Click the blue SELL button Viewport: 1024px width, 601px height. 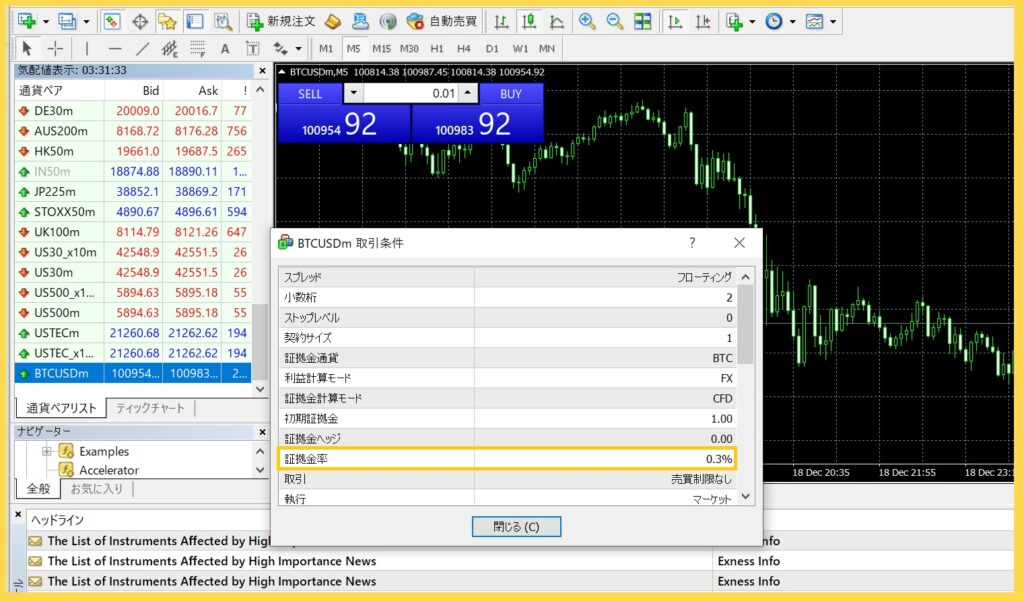tap(310, 93)
